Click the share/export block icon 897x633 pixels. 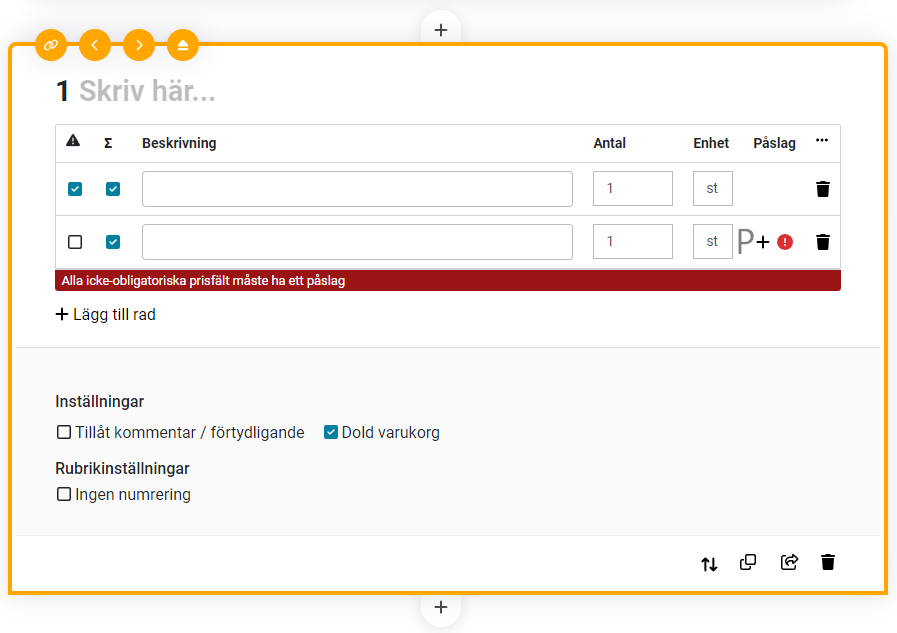click(789, 563)
